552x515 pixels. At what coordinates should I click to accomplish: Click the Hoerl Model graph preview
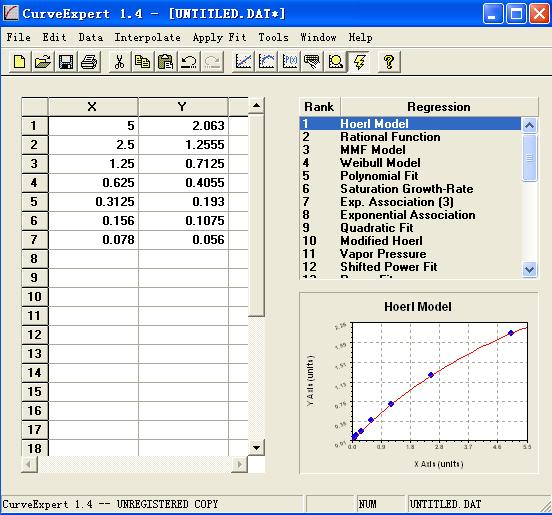tap(419, 383)
